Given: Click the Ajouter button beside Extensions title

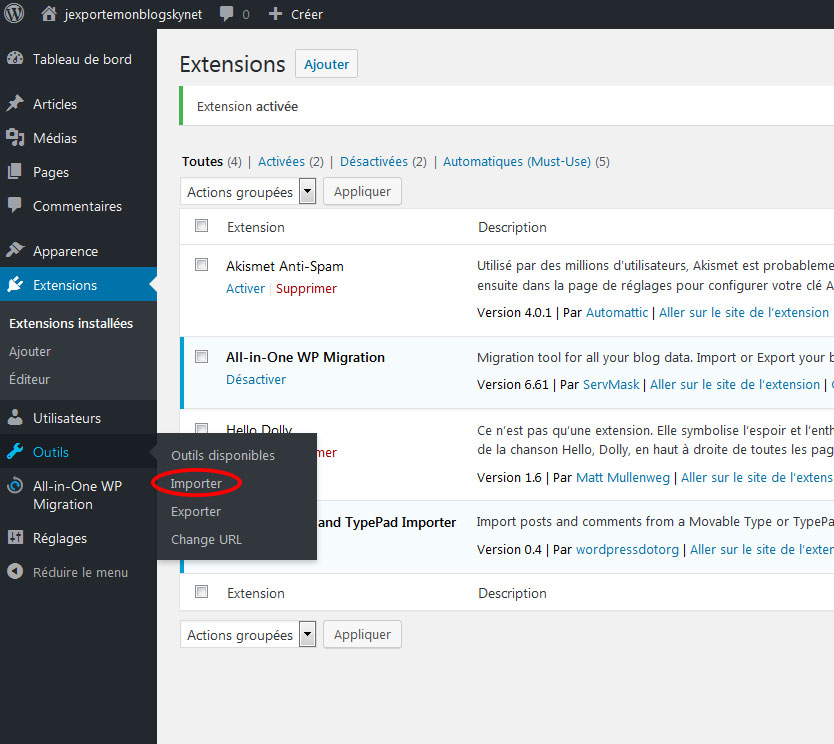Looking at the screenshot, I should click(x=327, y=64).
